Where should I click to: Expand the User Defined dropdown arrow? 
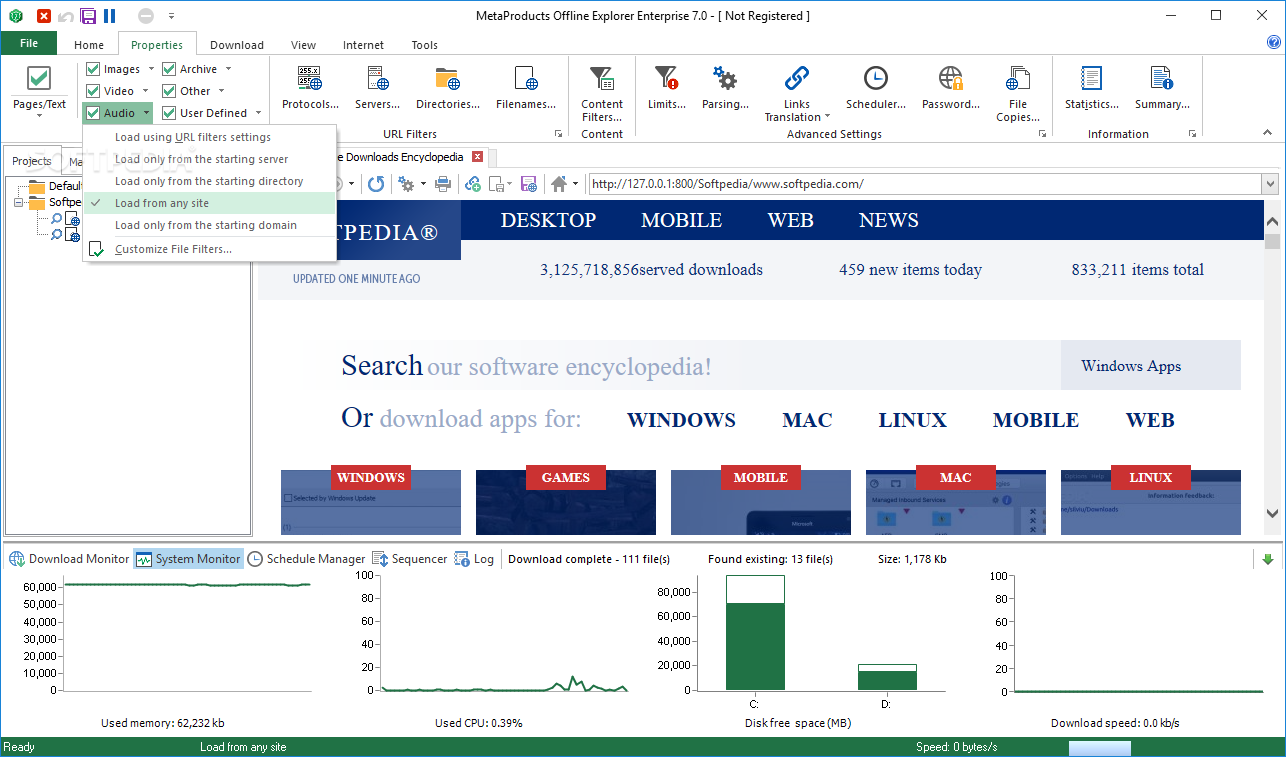pos(258,113)
